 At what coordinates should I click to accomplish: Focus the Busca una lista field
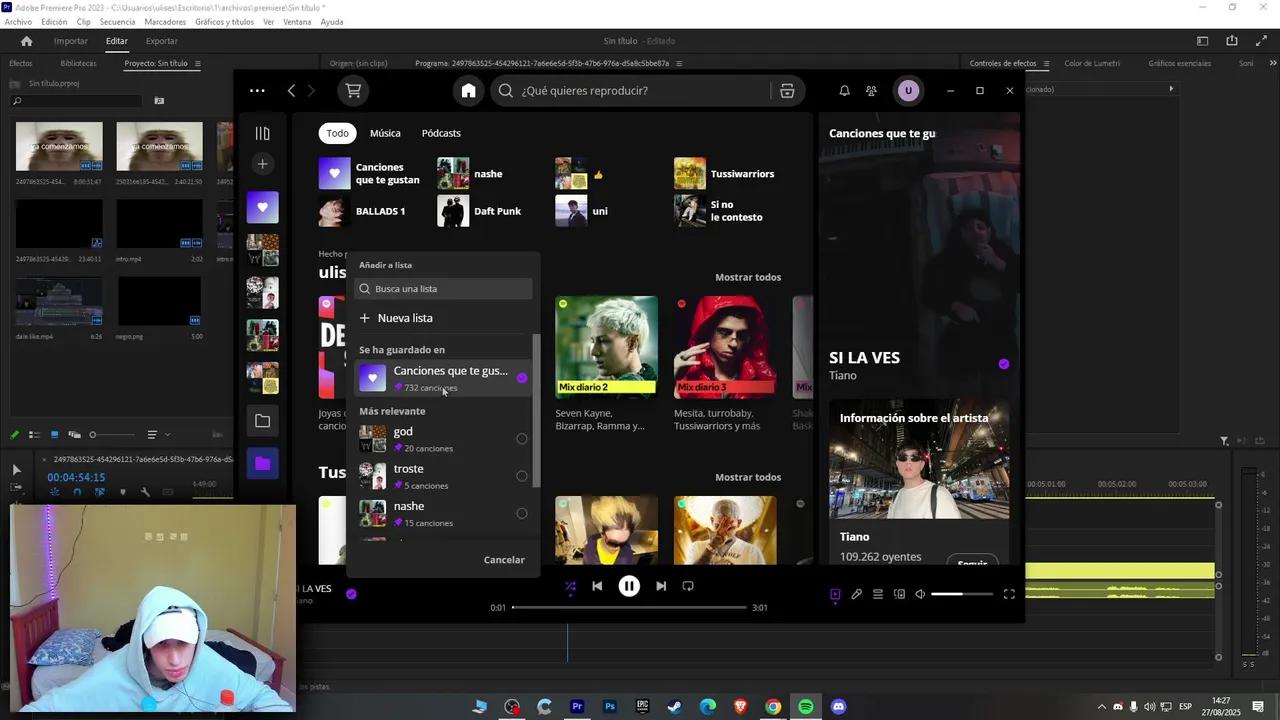coord(443,289)
